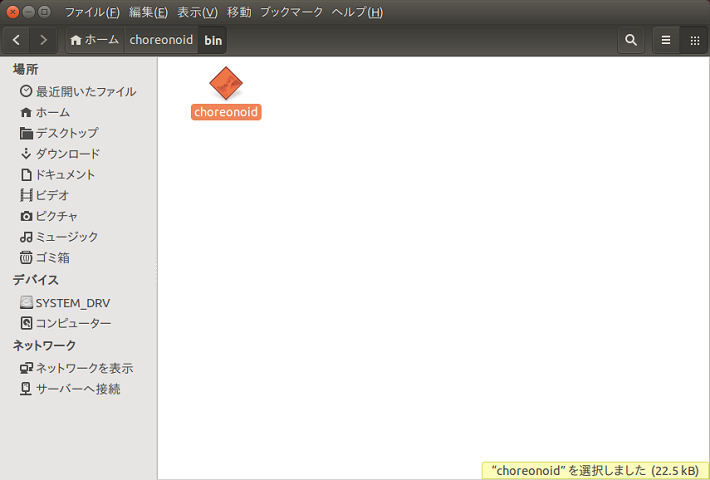Go to ホーム in path bar
The height and width of the screenshot is (480, 710).
(94, 40)
